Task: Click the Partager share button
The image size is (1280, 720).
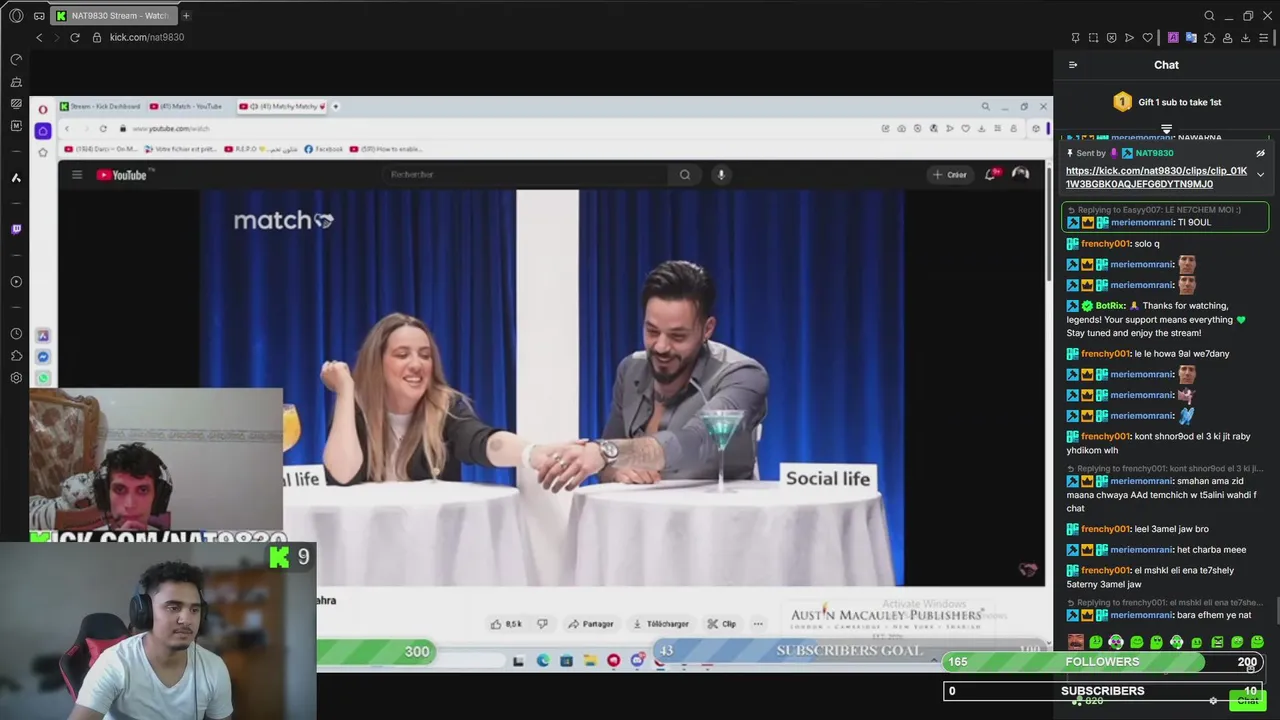Action: point(590,624)
